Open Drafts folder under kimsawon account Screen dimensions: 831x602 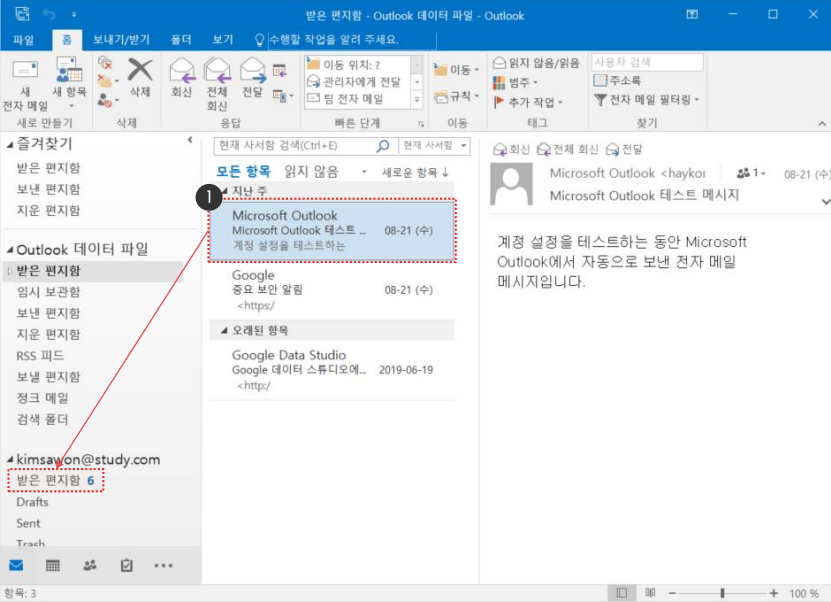click(x=32, y=502)
